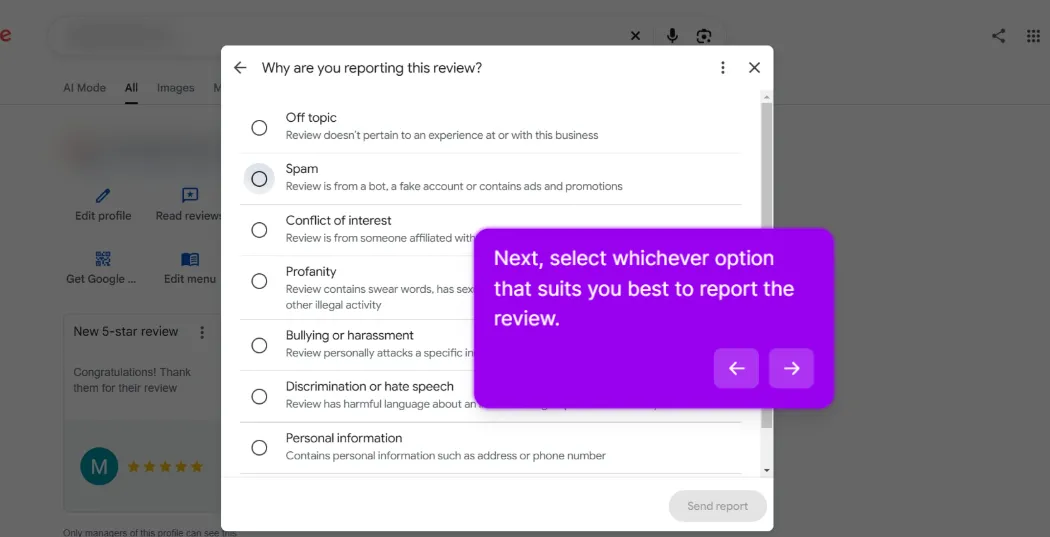Click the Get Google QR code icon
1050x537 pixels.
click(103, 259)
